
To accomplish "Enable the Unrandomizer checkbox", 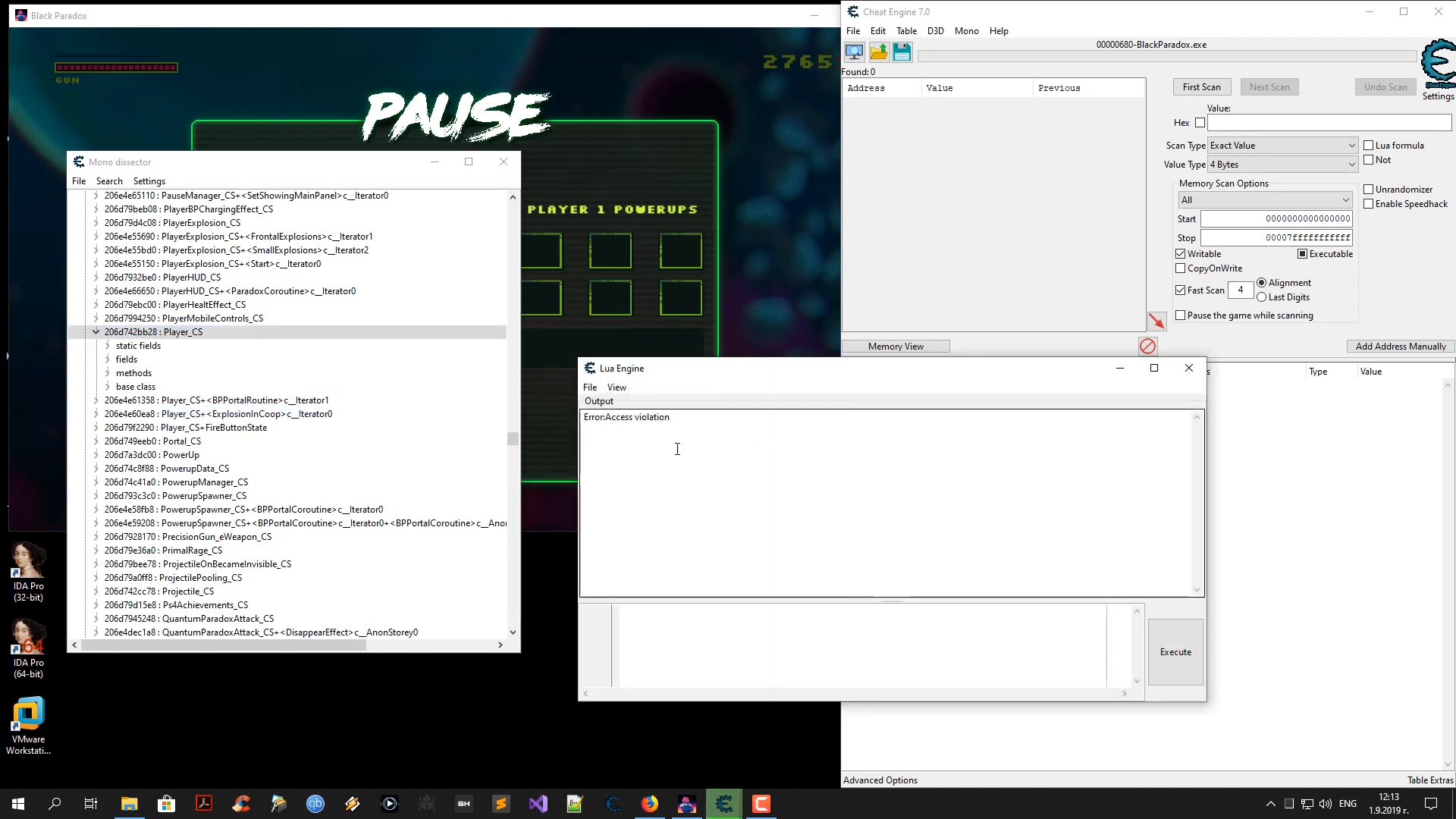I will 1369,190.
